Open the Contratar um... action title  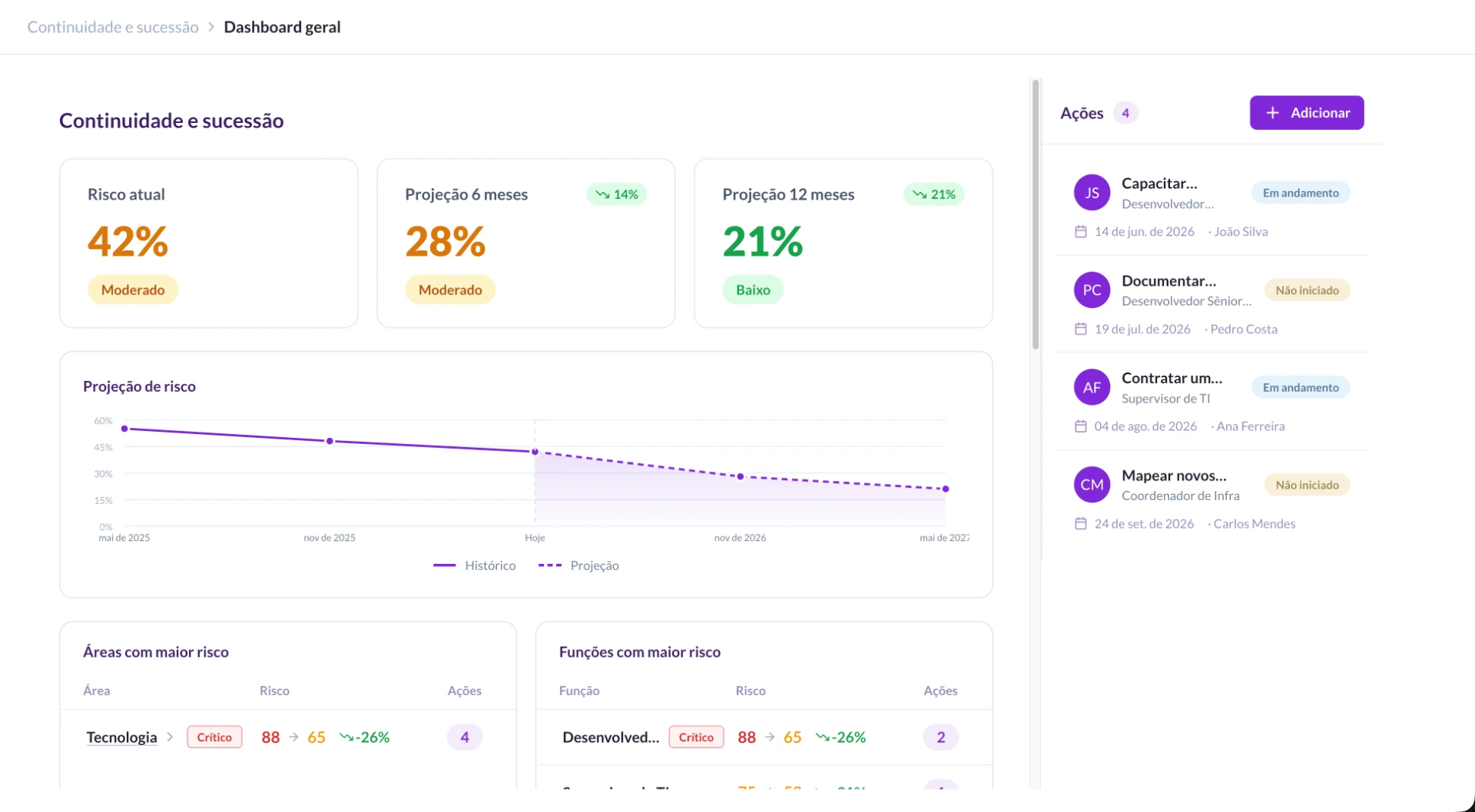pos(1172,378)
